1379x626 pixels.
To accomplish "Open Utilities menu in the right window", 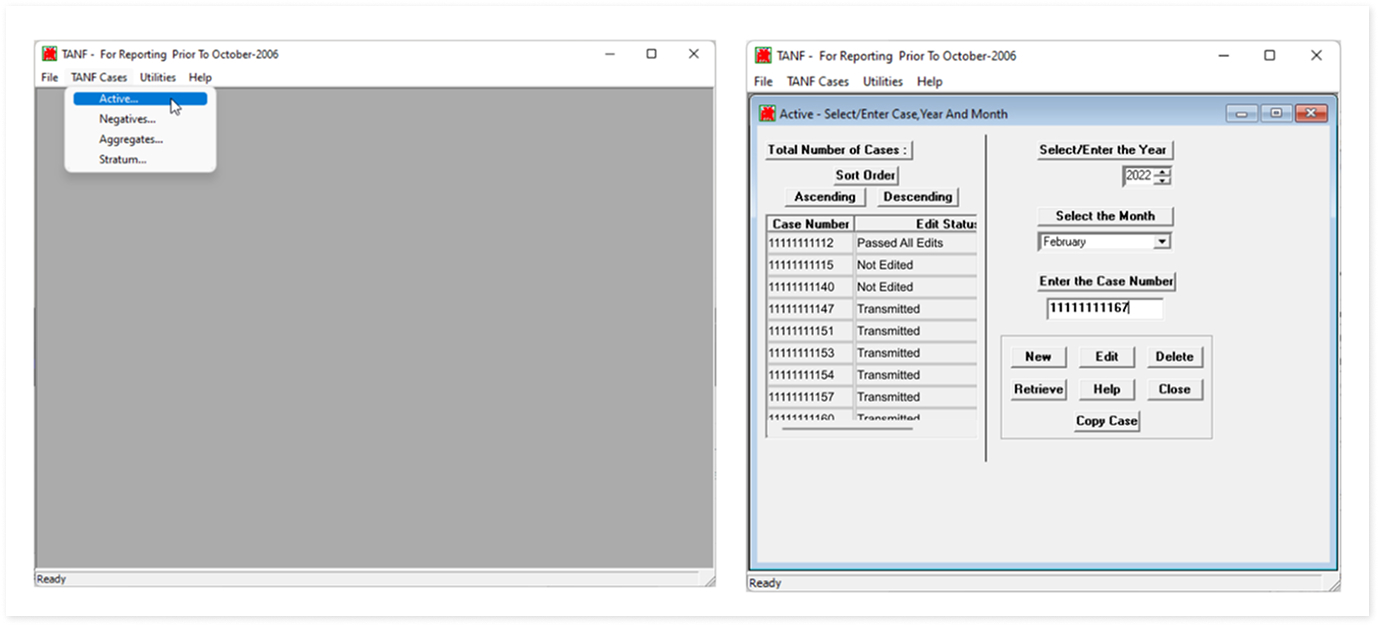I will [x=883, y=82].
